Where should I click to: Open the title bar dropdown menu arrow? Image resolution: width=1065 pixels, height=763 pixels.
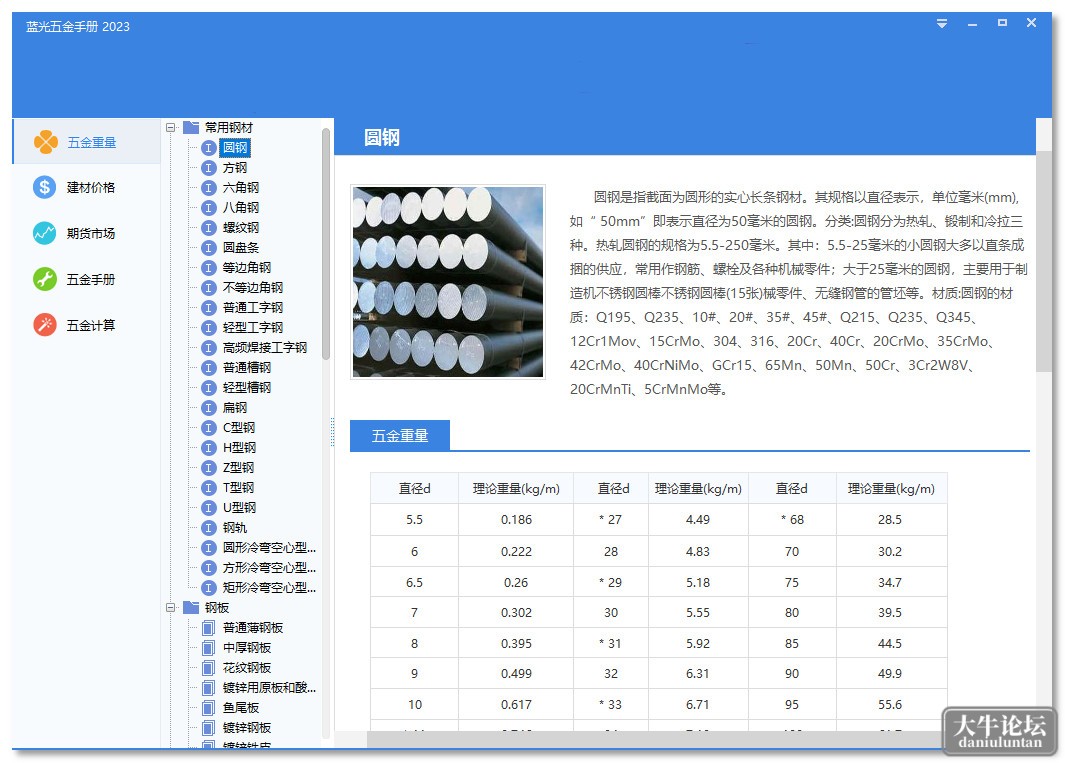tap(942, 23)
